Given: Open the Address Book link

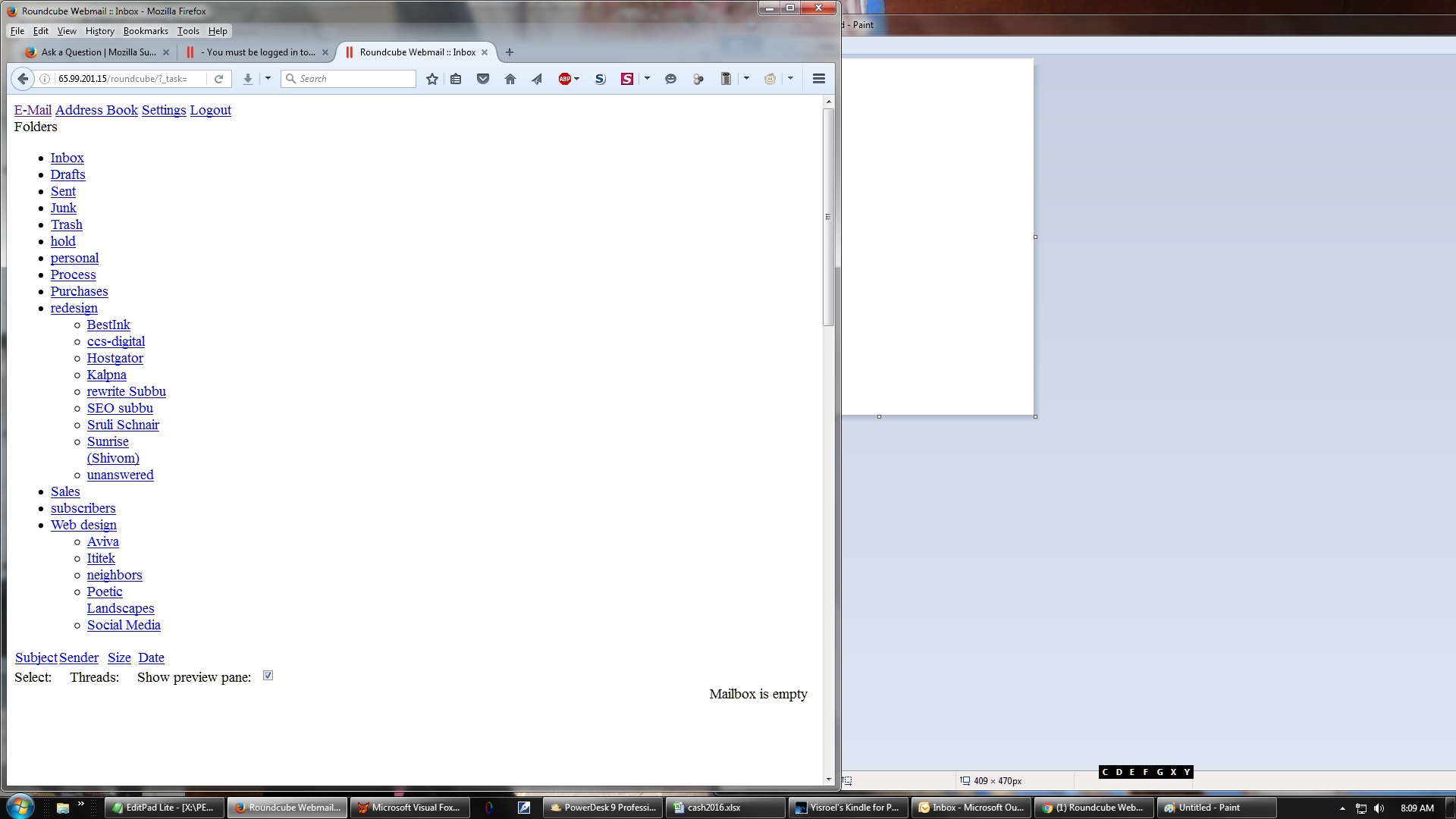Looking at the screenshot, I should [96, 110].
